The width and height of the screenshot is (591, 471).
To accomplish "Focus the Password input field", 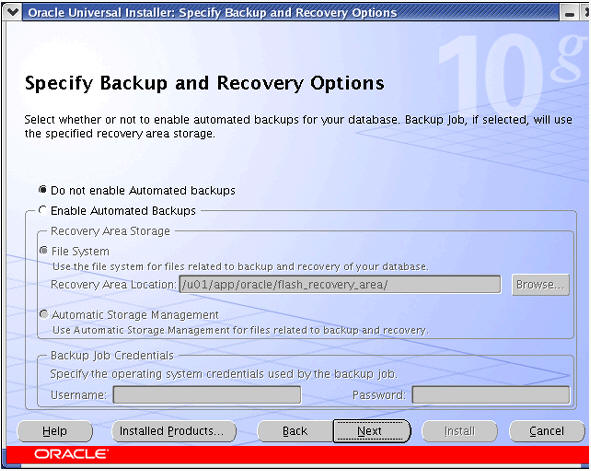I will click(491, 395).
